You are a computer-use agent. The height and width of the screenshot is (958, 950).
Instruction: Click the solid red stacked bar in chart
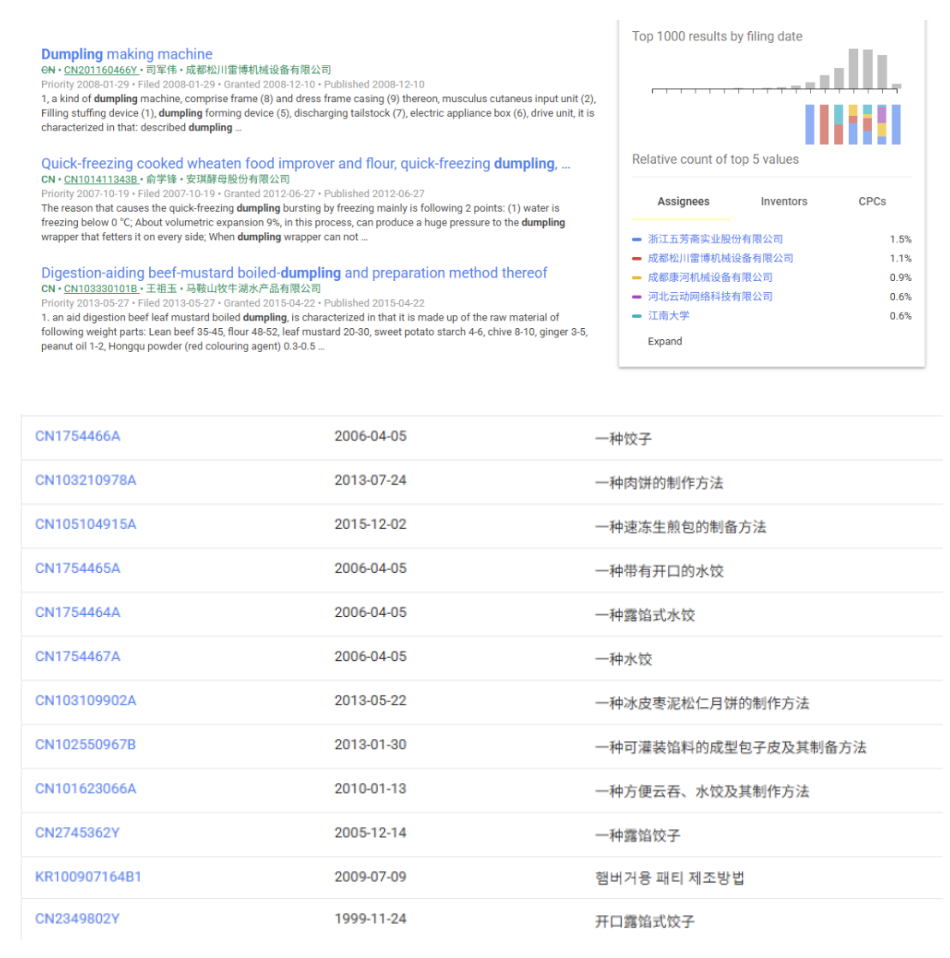pyautogui.click(x=825, y=125)
